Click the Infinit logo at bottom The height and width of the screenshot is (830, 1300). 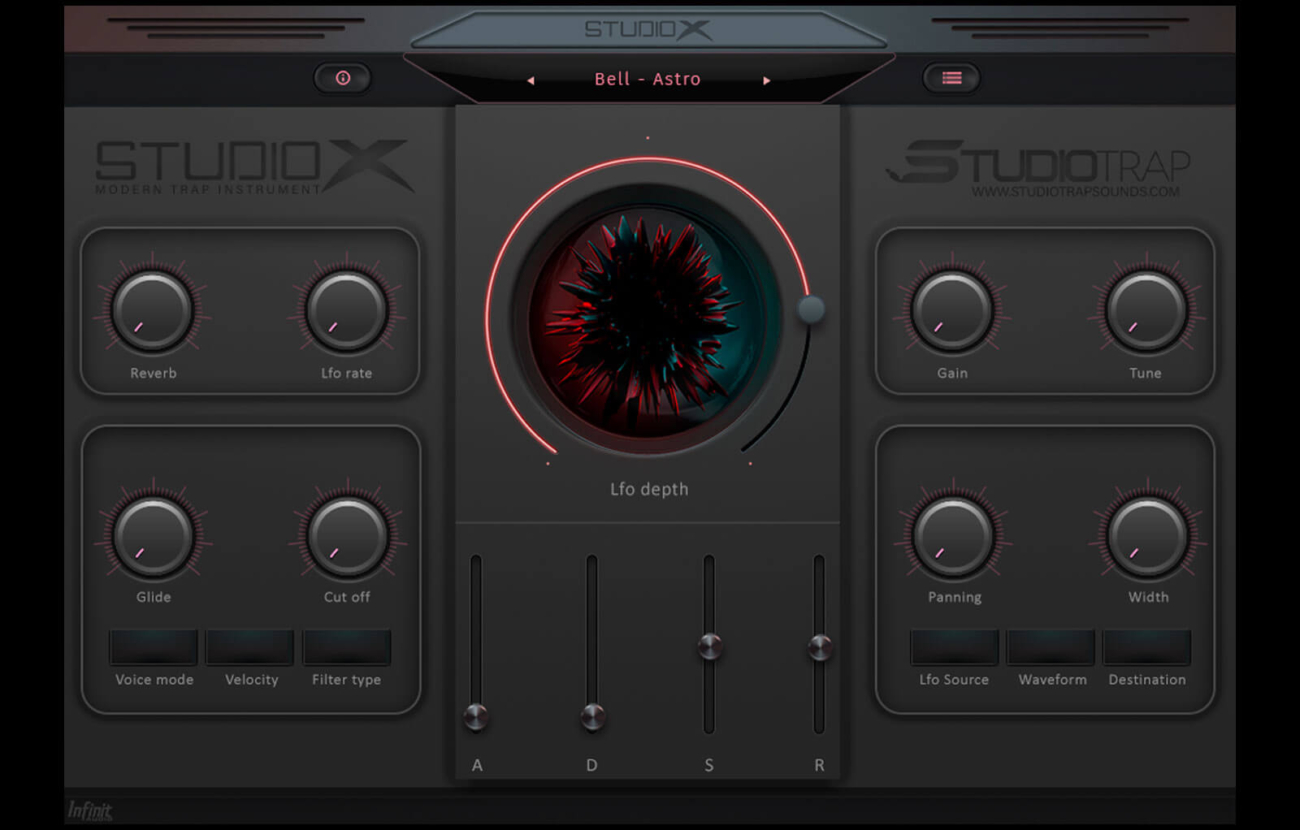[89, 810]
